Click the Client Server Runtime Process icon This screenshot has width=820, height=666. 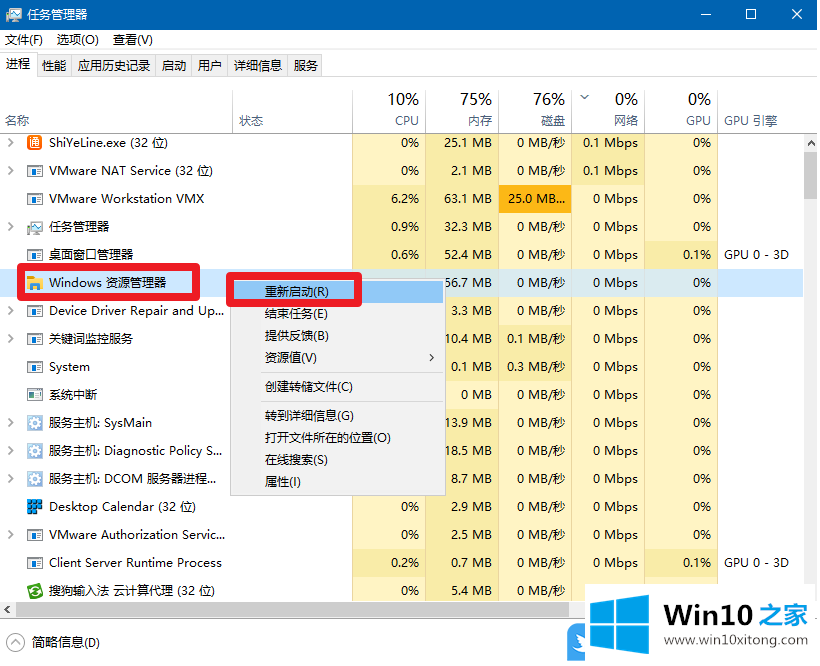pyautogui.click(x=35, y=563)
